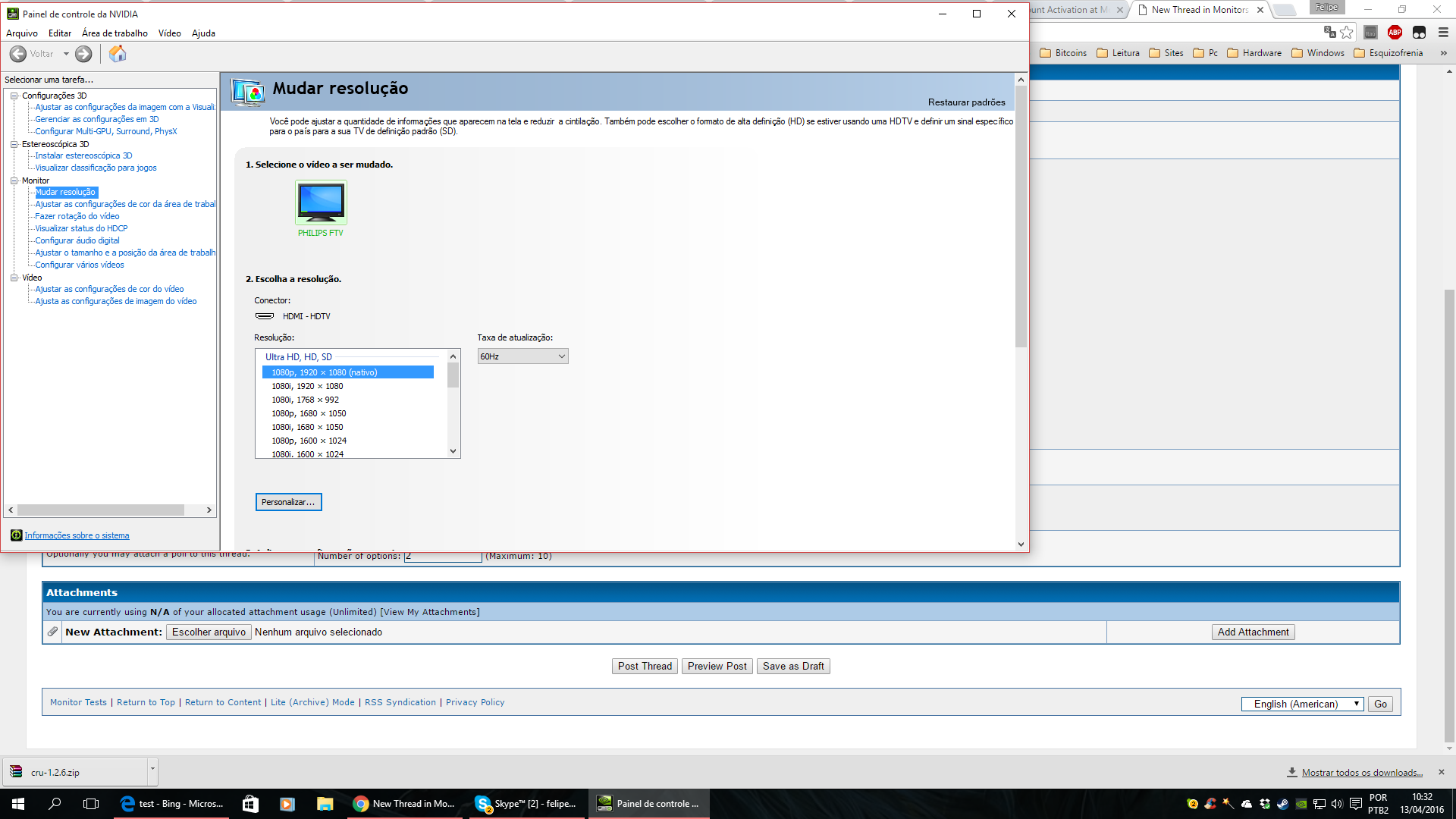Click Restaurar padrões link

point(966,102)
